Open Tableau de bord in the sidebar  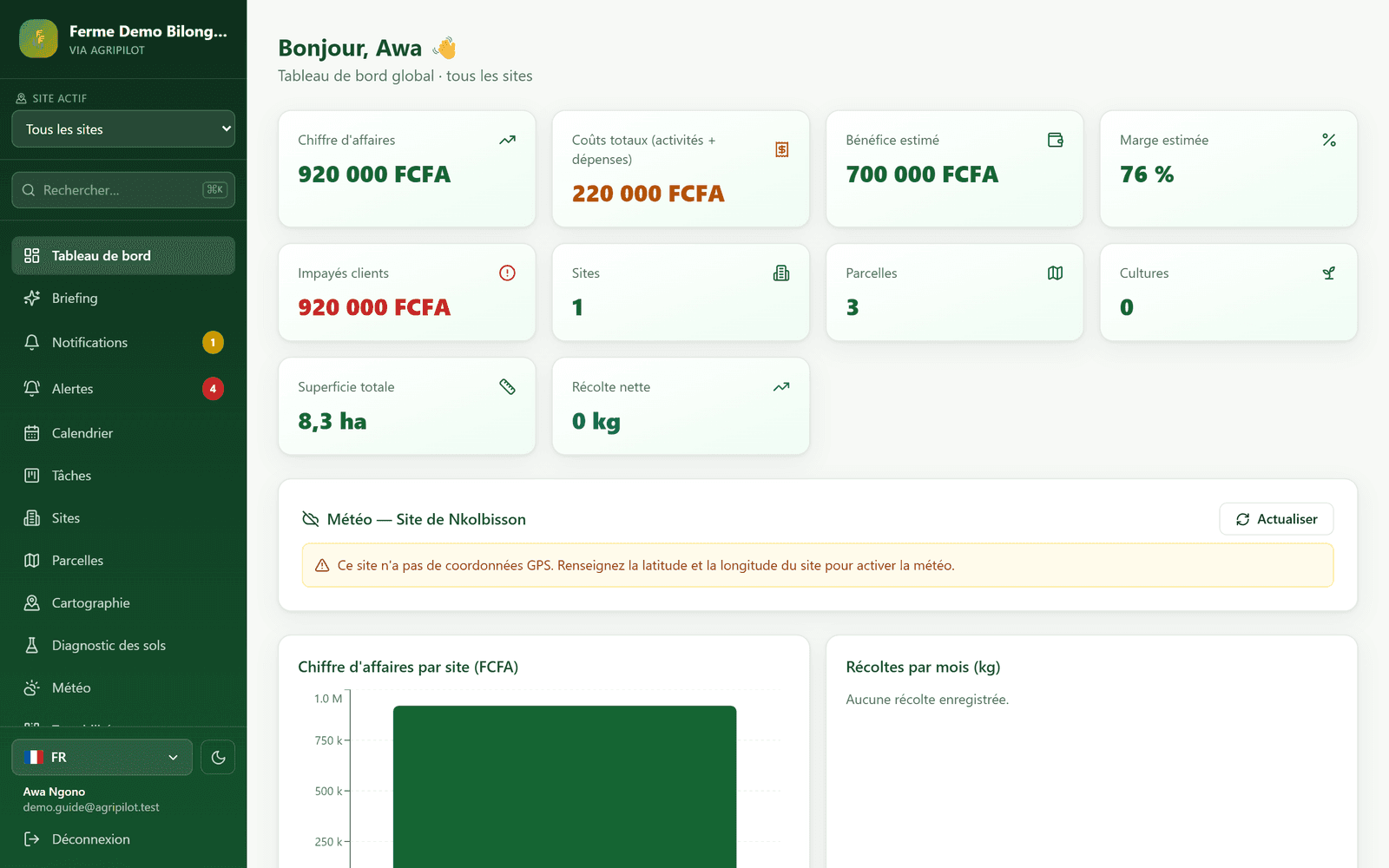(x=123, y=256)
